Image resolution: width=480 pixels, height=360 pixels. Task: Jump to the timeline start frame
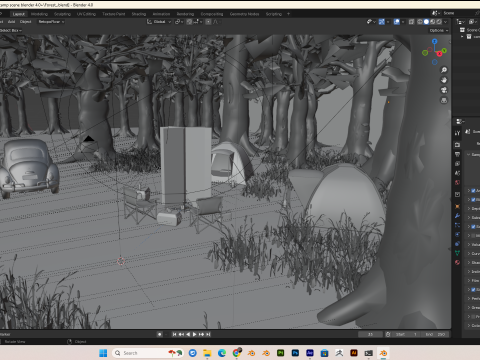point(174,334)
